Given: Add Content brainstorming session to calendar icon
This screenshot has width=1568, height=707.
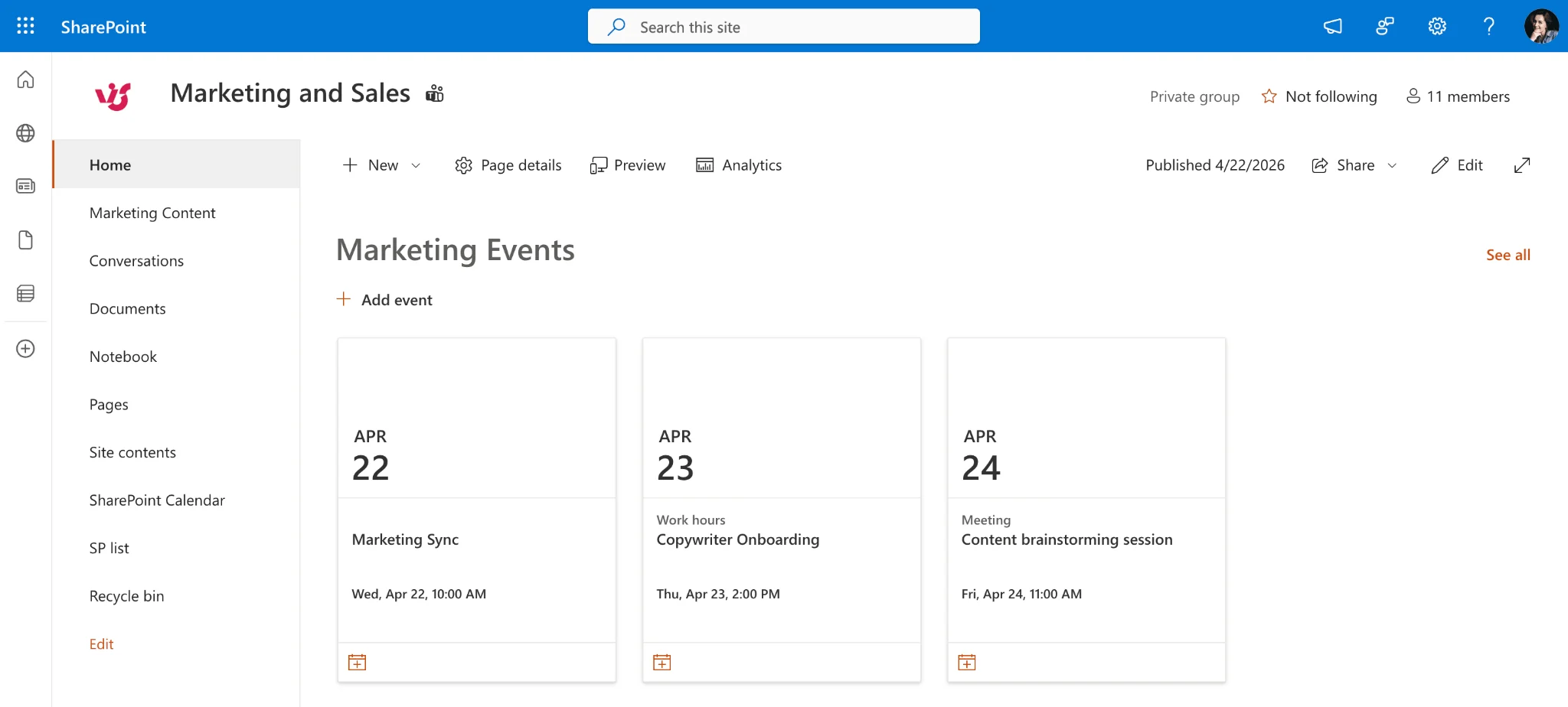Looking at the screenshot, I should (967, 663).
